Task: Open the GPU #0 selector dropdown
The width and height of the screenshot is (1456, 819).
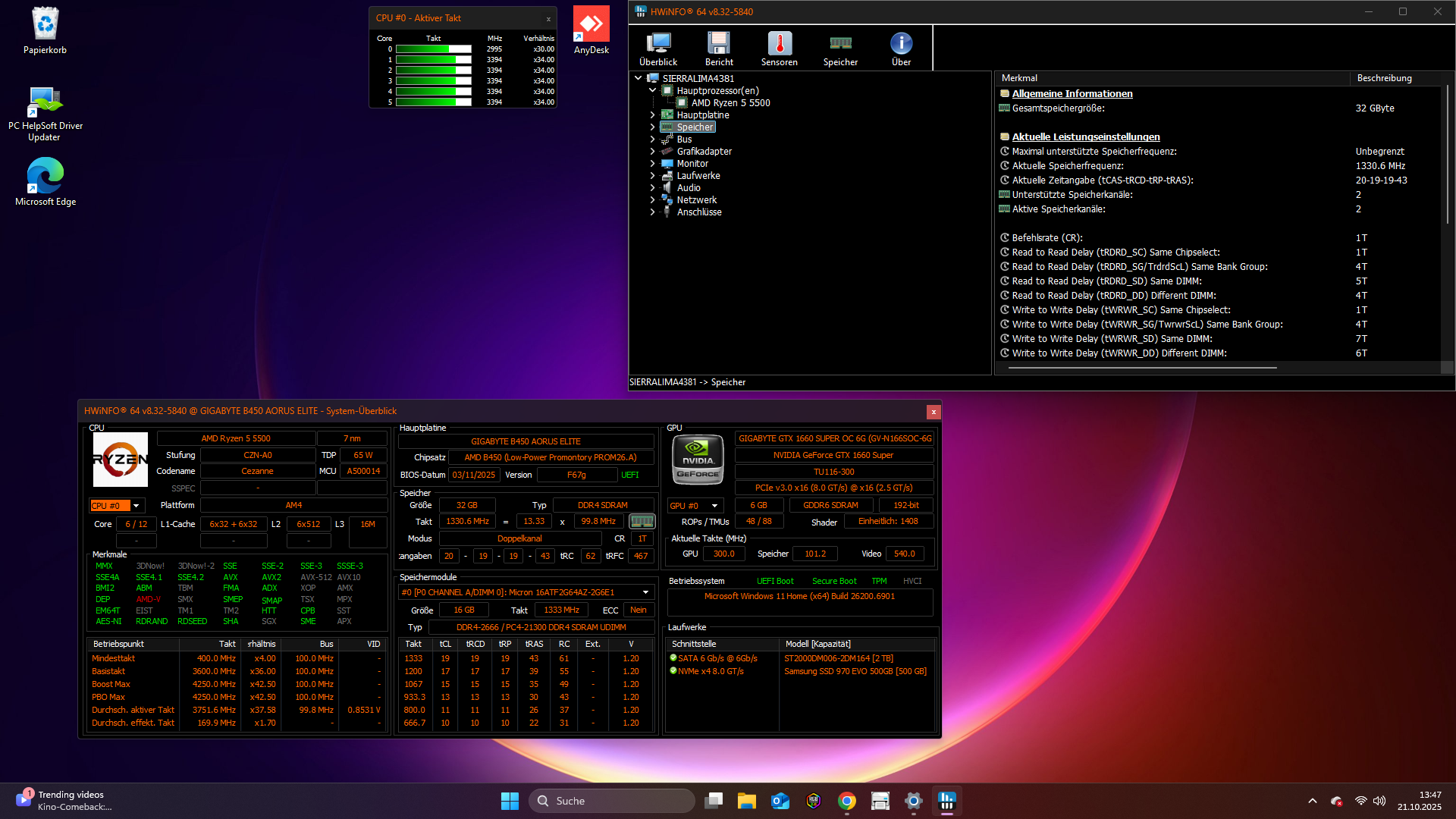Action: pos(714,506)
